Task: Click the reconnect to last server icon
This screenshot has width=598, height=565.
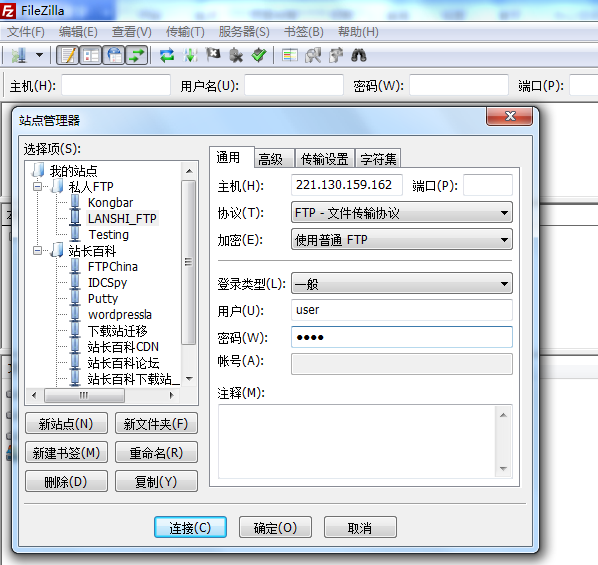Action: (x=259, y=56)
